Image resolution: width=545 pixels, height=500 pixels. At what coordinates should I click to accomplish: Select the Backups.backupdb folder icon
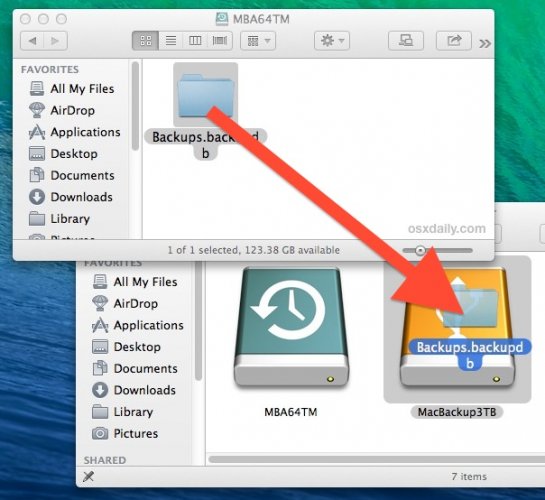(206, 95)
